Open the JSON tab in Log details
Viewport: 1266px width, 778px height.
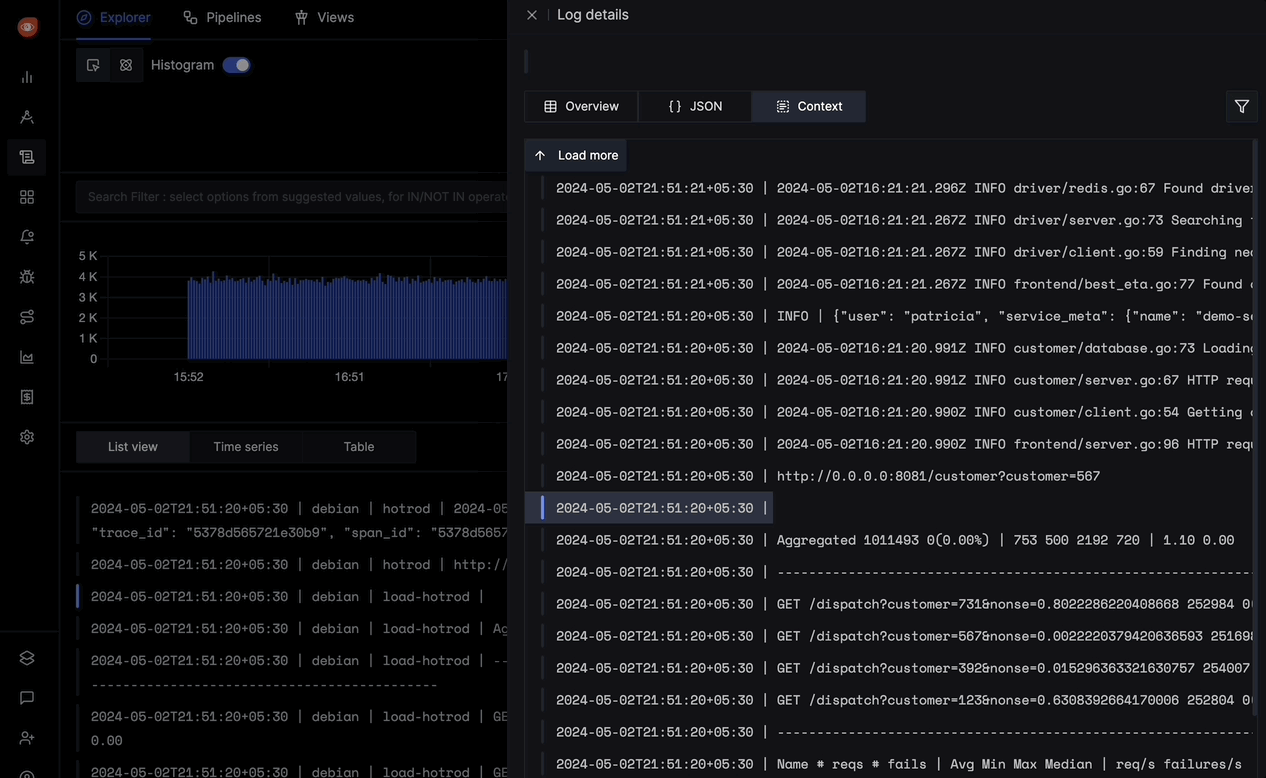pos(695,106)
